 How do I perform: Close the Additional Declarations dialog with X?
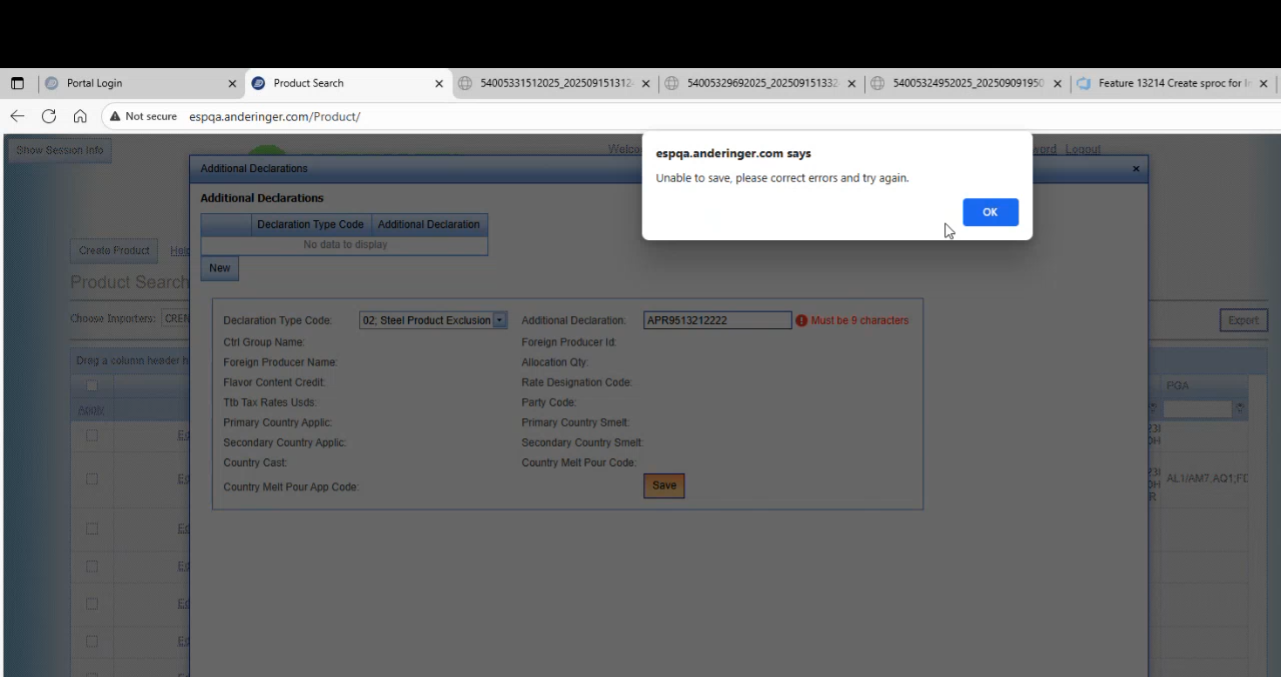pos(1135,169)
